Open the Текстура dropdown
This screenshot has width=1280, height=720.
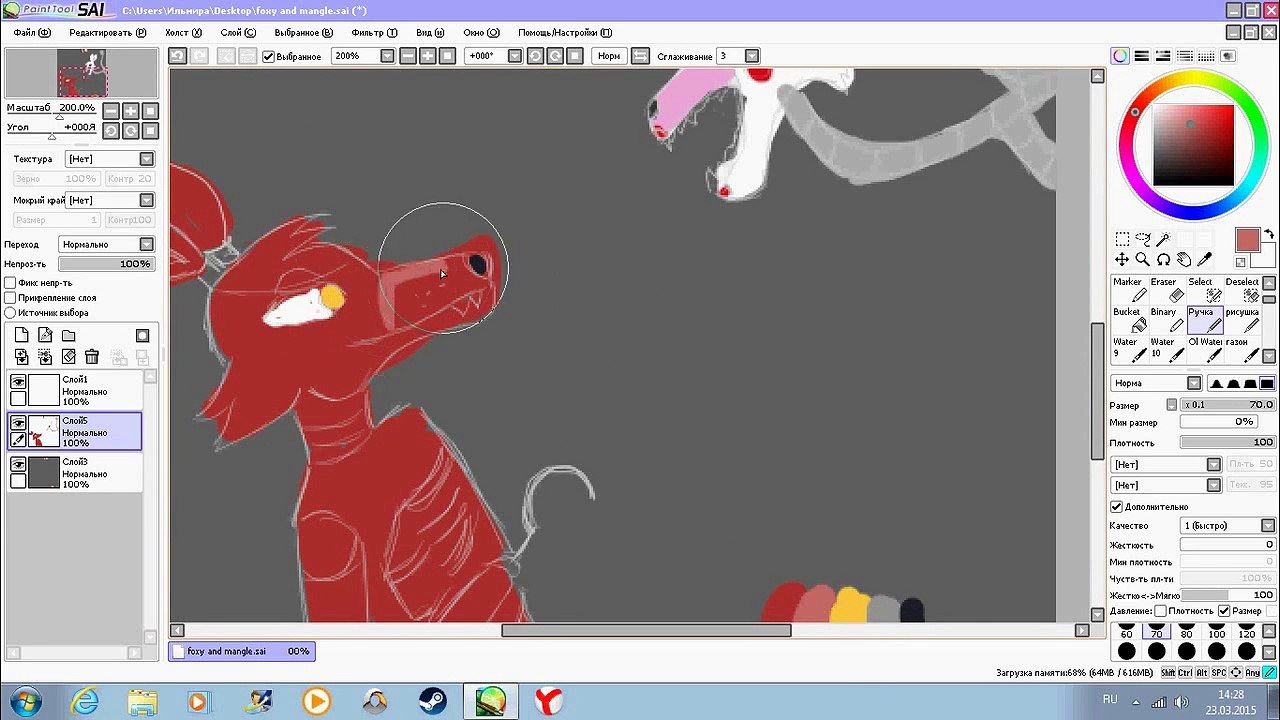110,159
